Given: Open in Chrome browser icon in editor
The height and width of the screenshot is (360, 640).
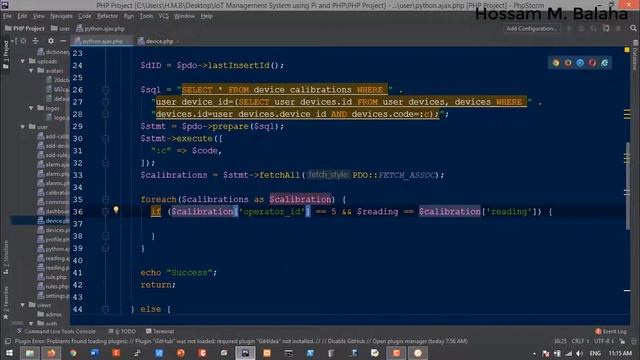Looking at the screenshot, I should (x=556, y=63).
